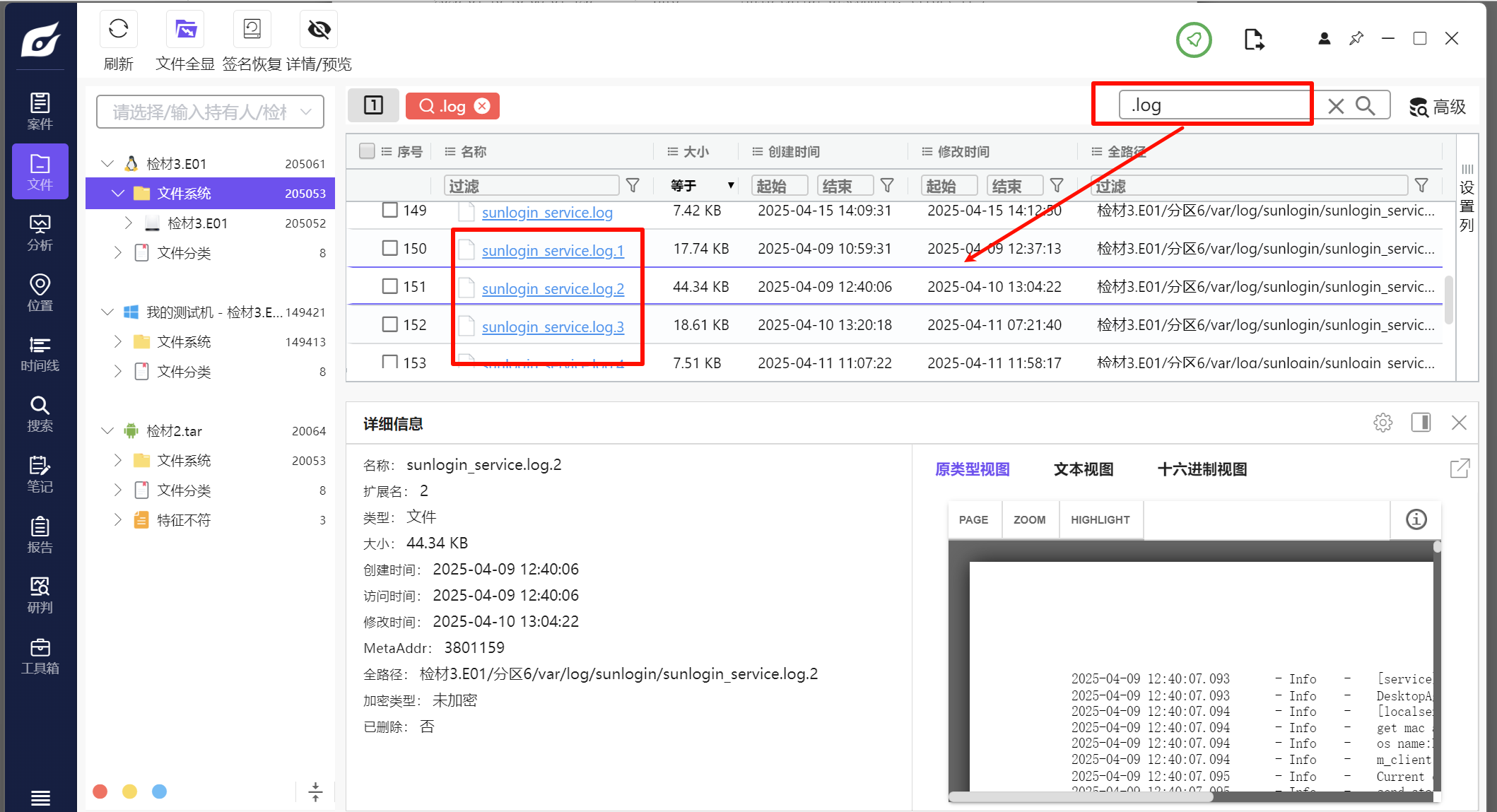Check the checkbox for row 151

coord(389,286)
